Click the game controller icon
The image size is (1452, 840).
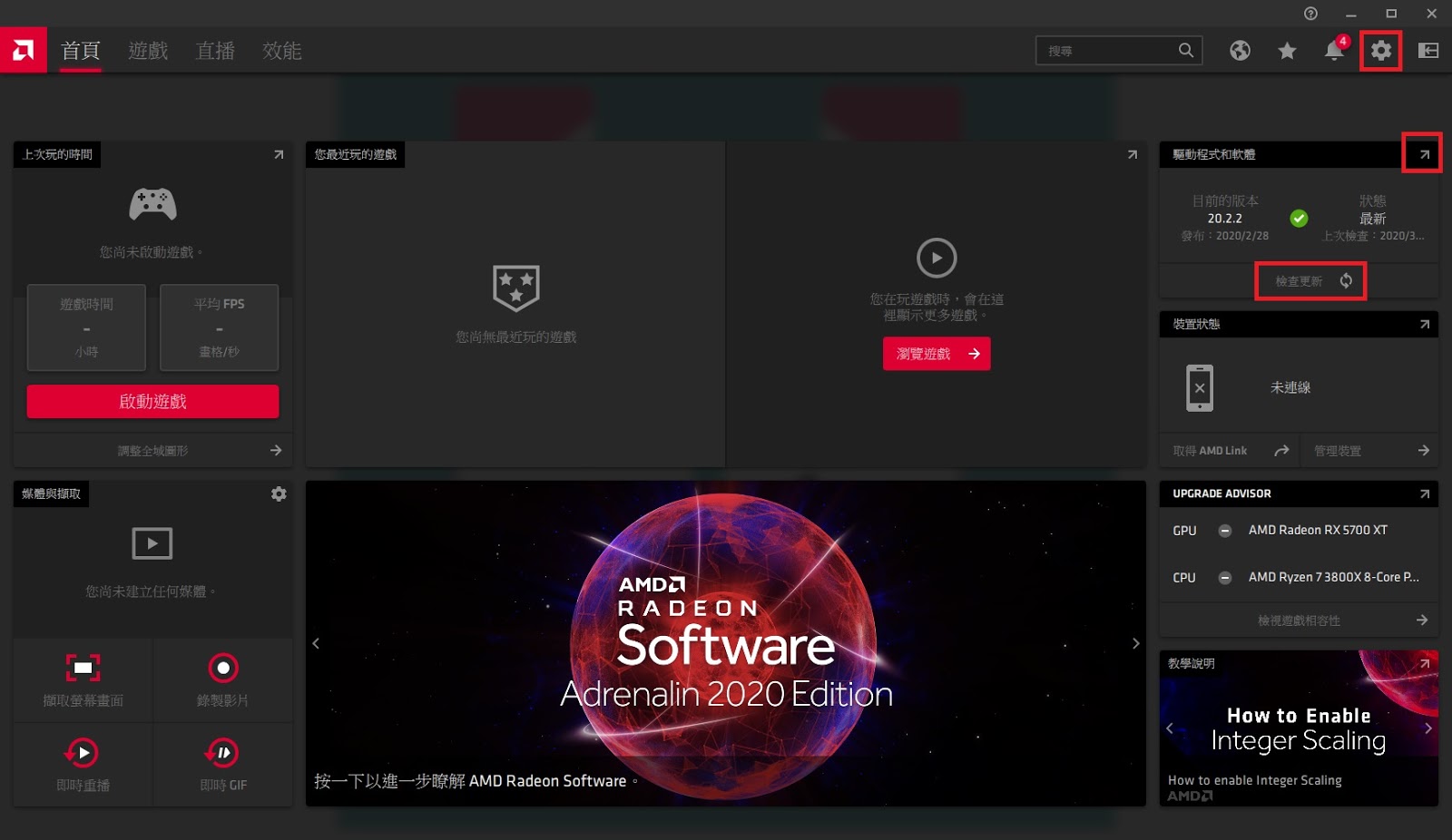tap(152, 204)
